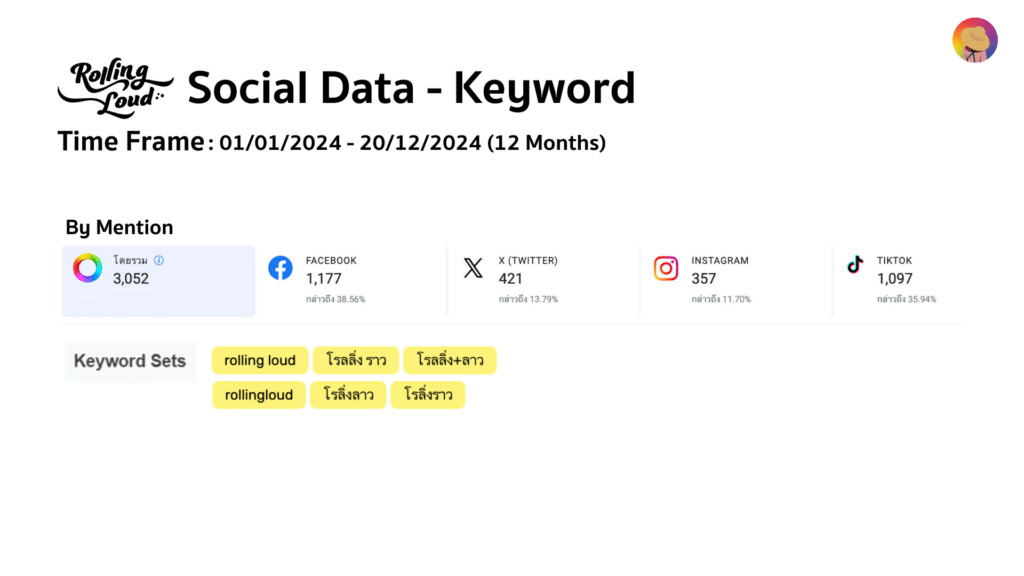Select the Facebook 1,177 mentions card
The height and width of the screenshot is (576, 1024).
click(351, 281)
